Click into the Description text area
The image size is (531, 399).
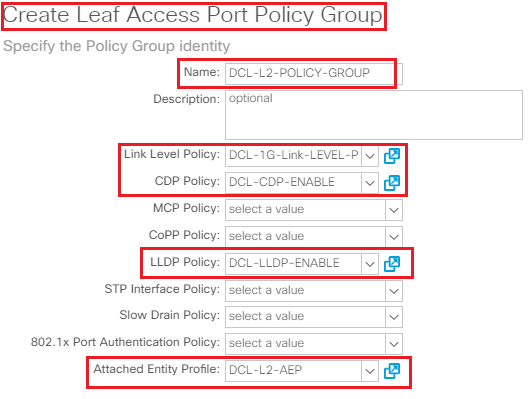(374, 115)
